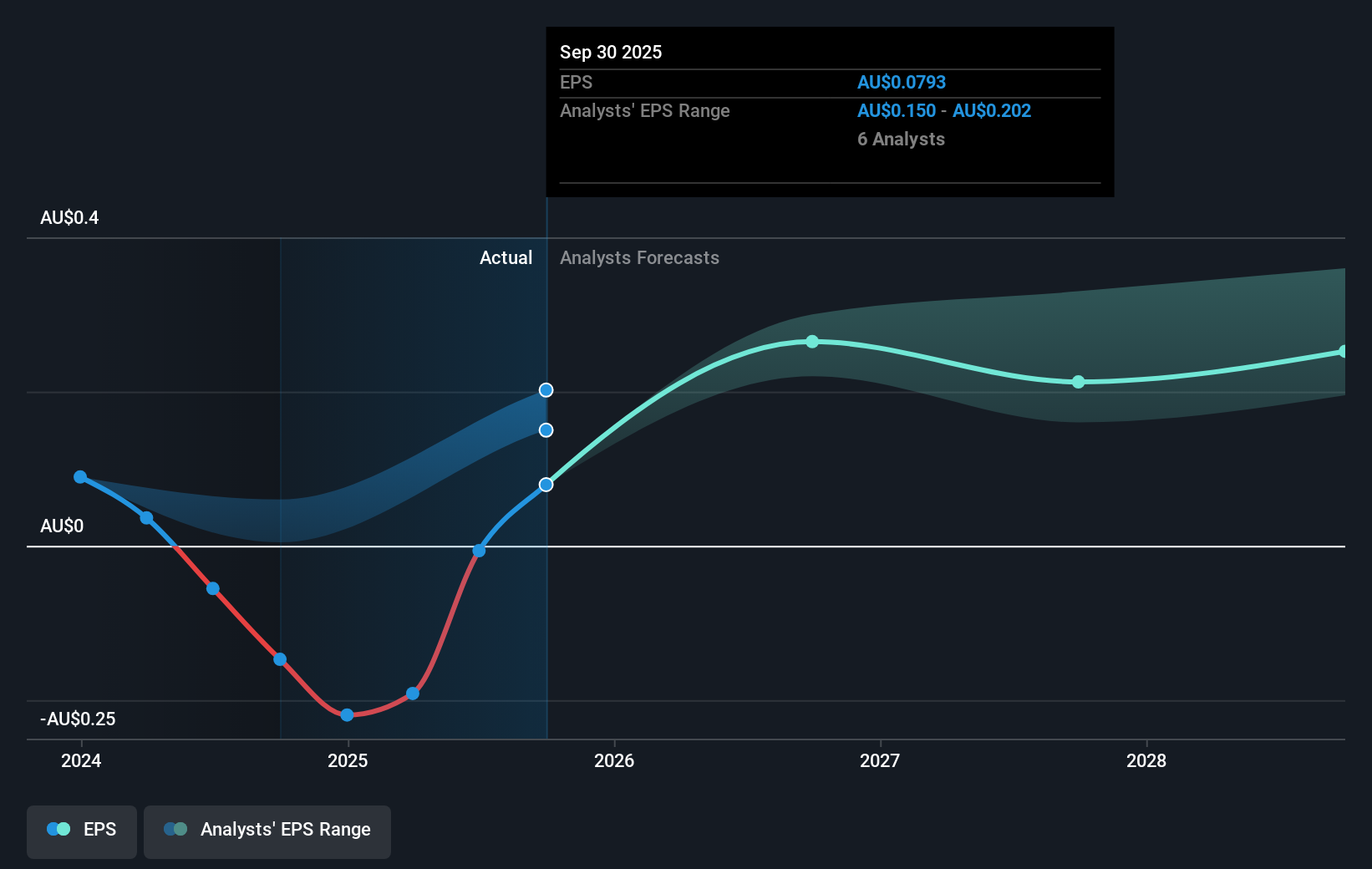Click the EPS point just after 2025 trough
The height and width of the screenshot is (869, 1372).
tap(413, 694)
